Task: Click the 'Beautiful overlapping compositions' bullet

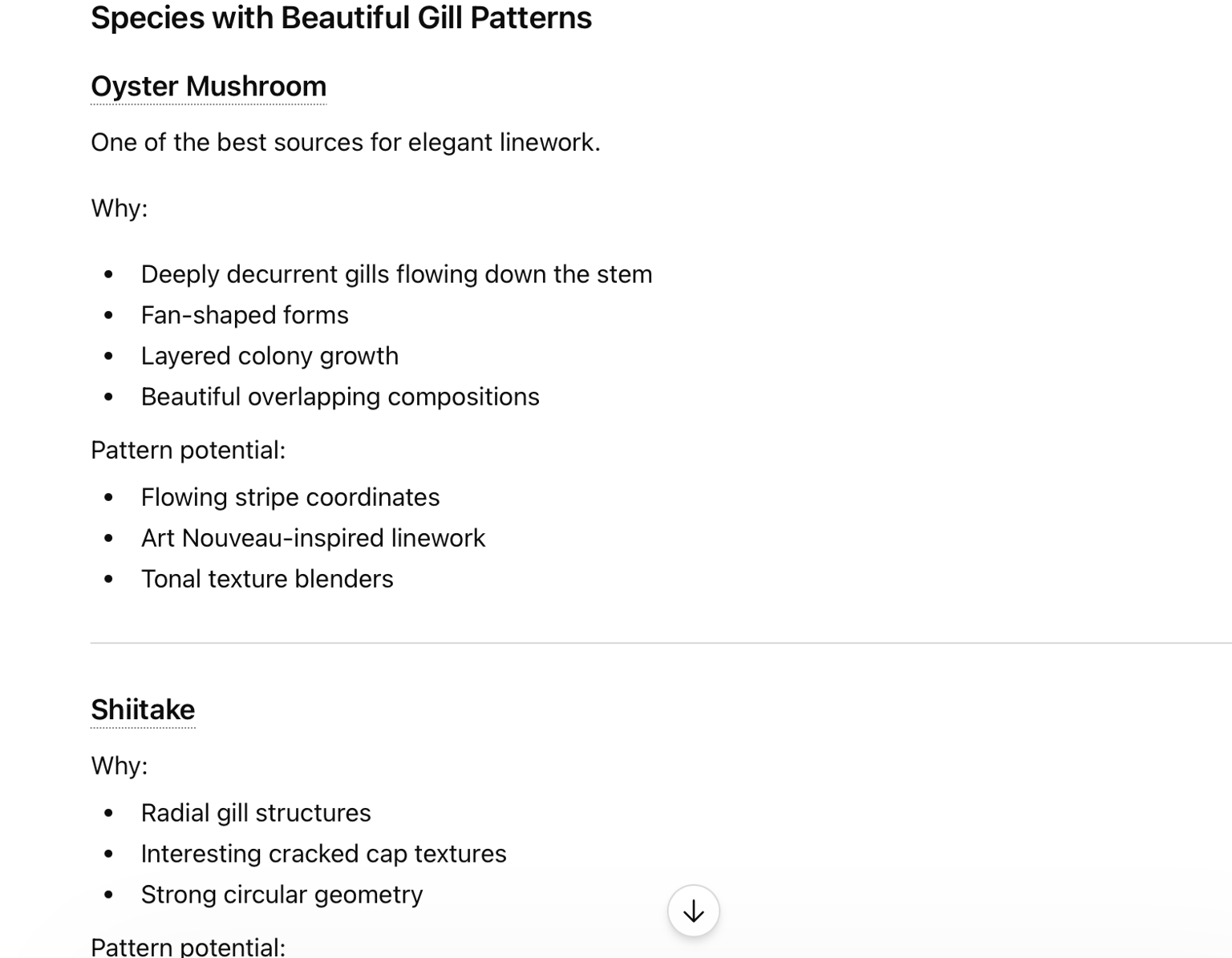Action: [x=340, y=397]
